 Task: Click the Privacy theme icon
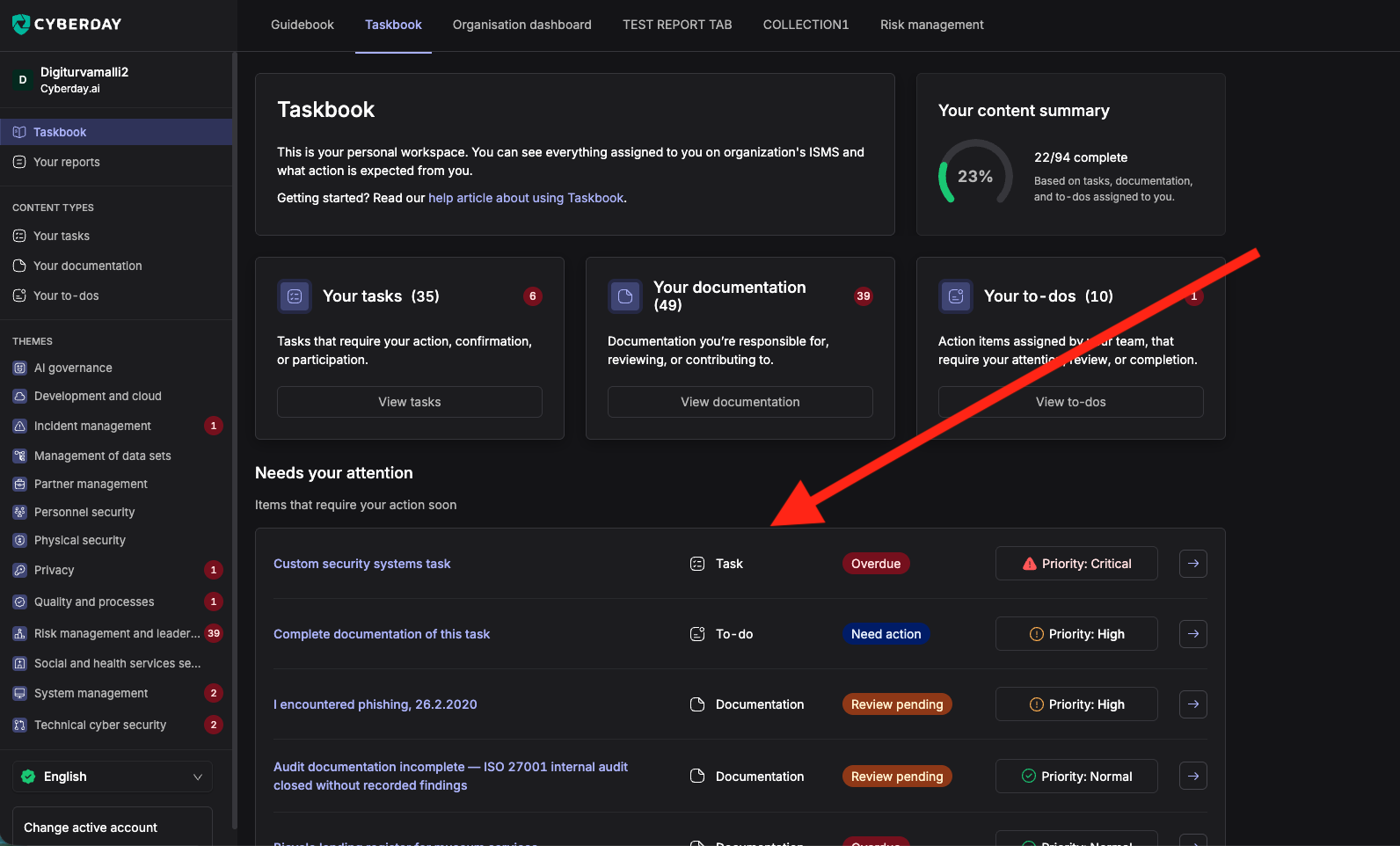[19, 570]
